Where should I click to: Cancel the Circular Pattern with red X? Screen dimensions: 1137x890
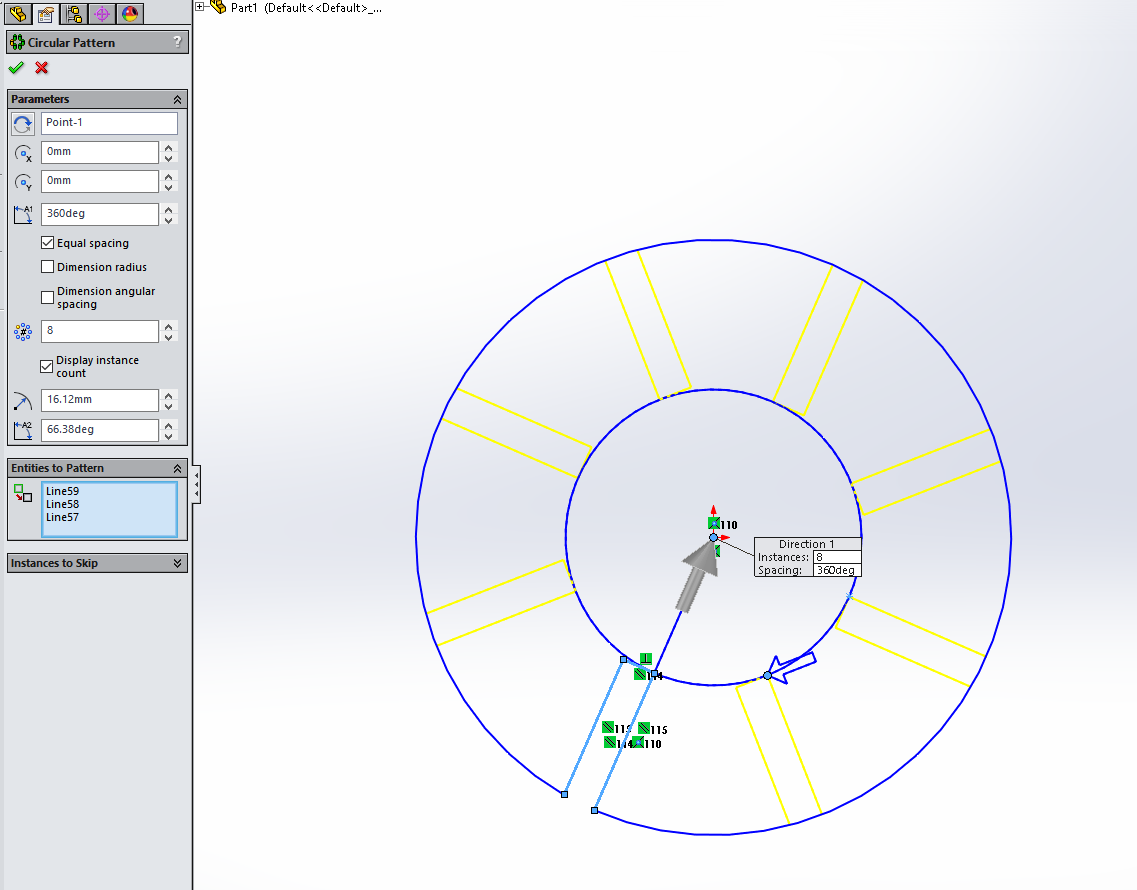click(x=42, y=67)
